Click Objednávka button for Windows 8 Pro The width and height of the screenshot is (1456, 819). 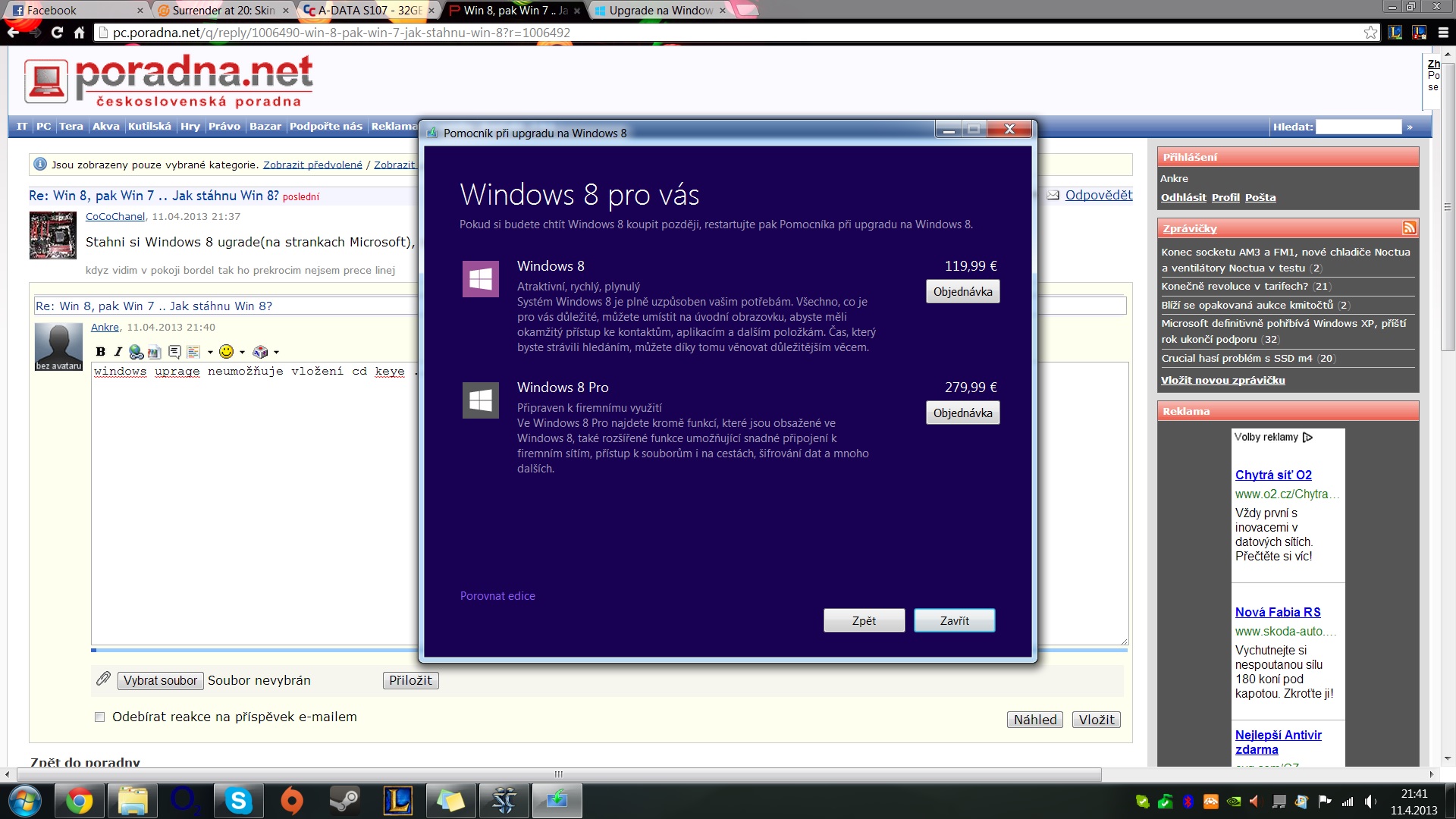962,413
